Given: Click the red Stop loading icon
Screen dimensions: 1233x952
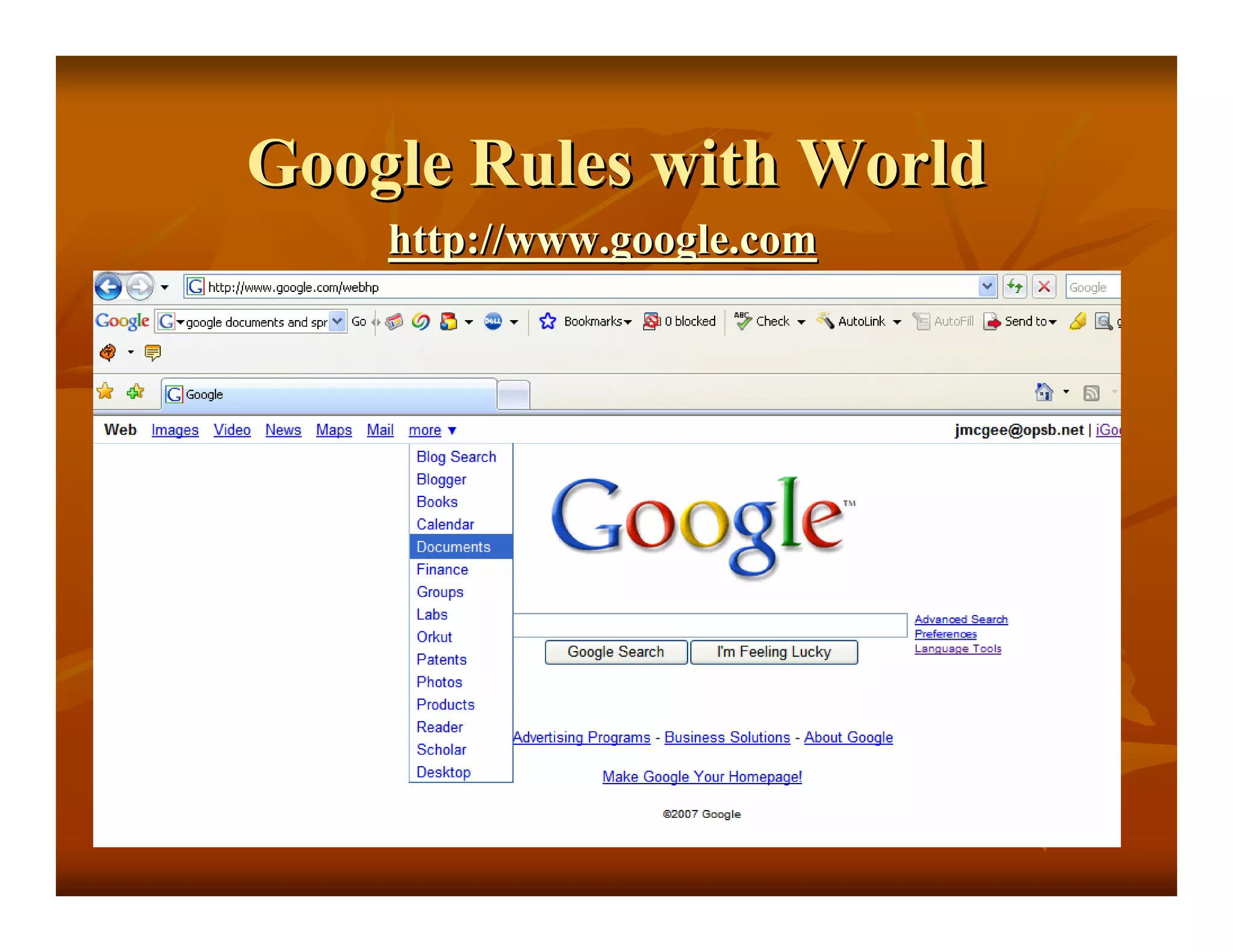Looking at the screenshot, I should [x=1044, y=286].
